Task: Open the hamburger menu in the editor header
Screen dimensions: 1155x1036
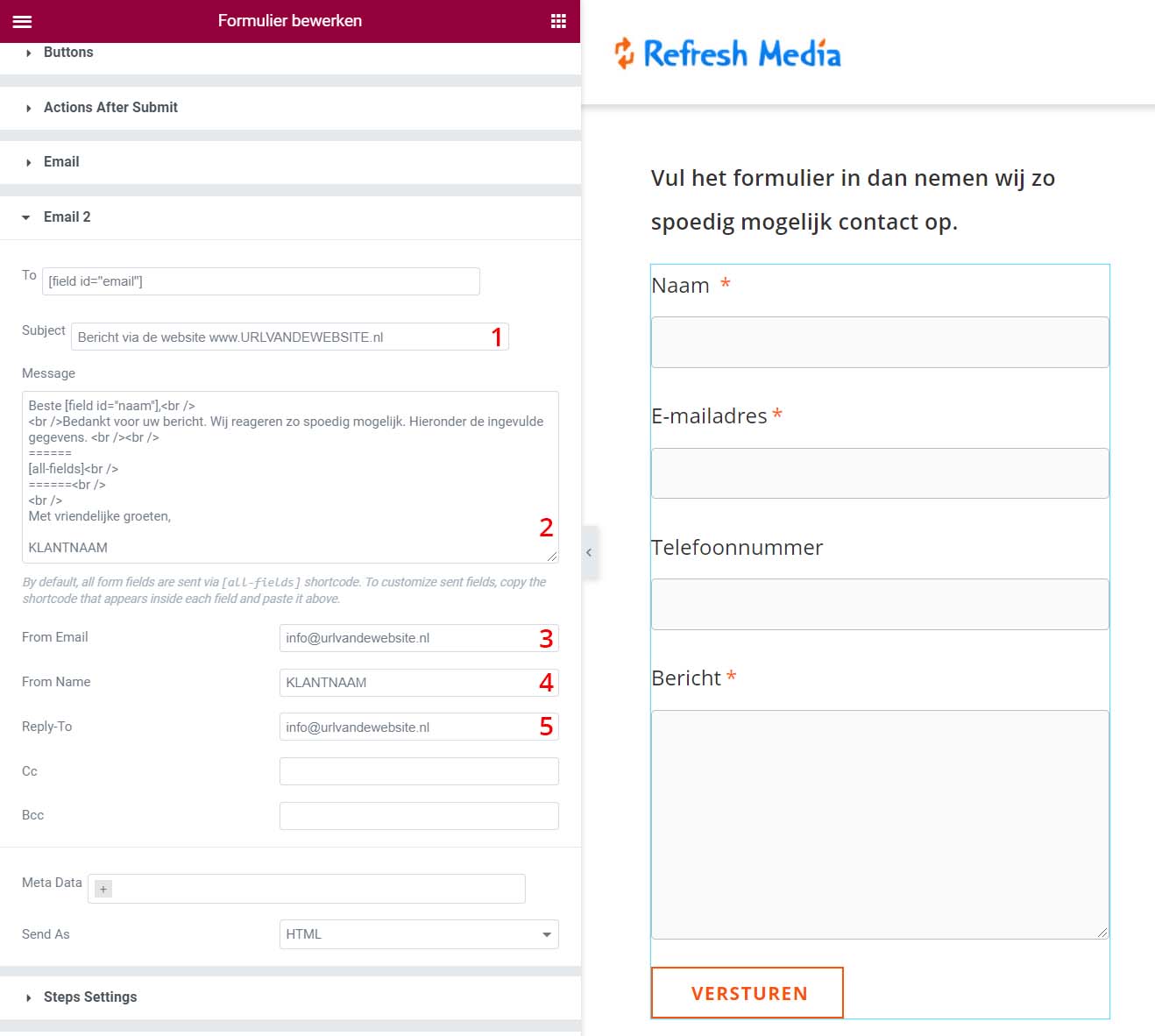Action: coord(22,21)
